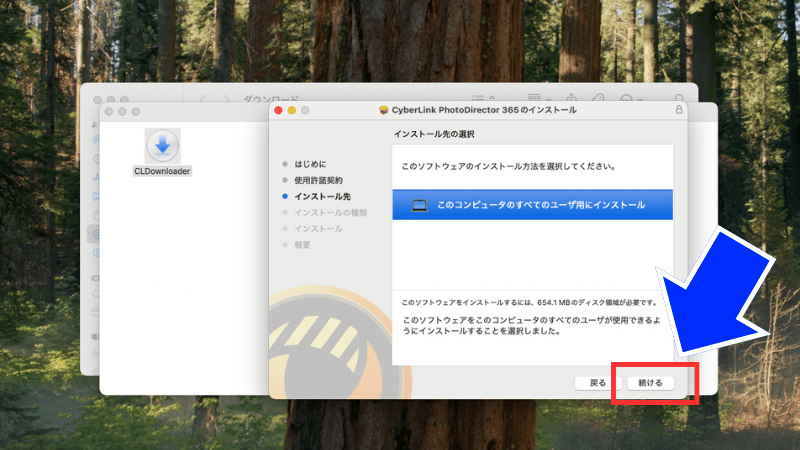Viewport: 800px width, 450px height.
Task: Click the laptop icon in the install option
Action: coord(419,205)
